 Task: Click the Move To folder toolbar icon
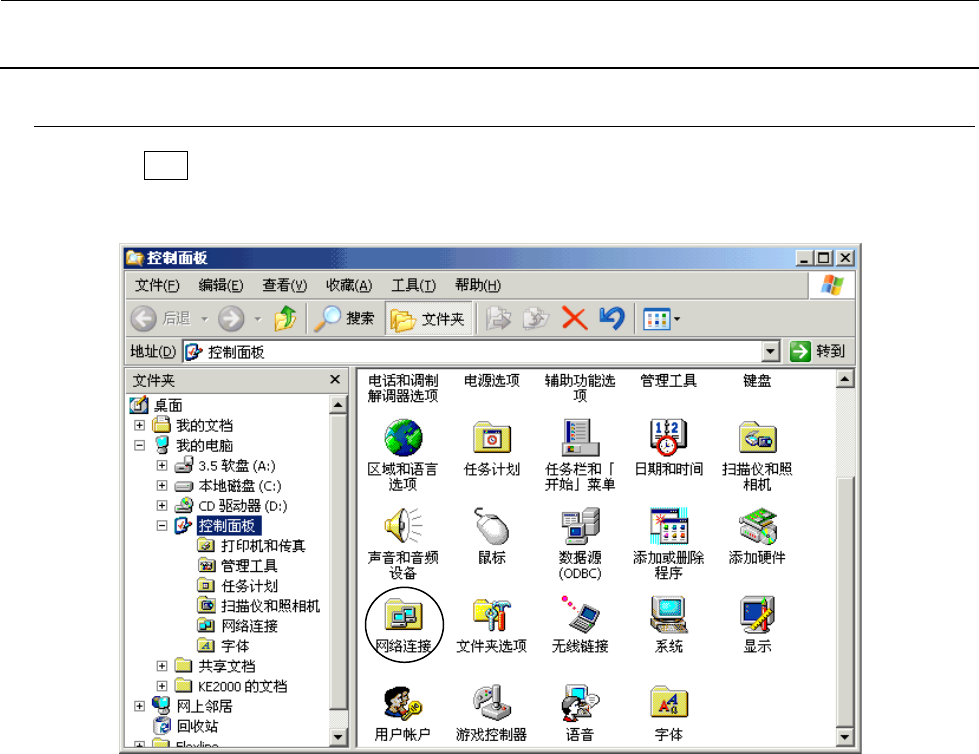point(498,318)
